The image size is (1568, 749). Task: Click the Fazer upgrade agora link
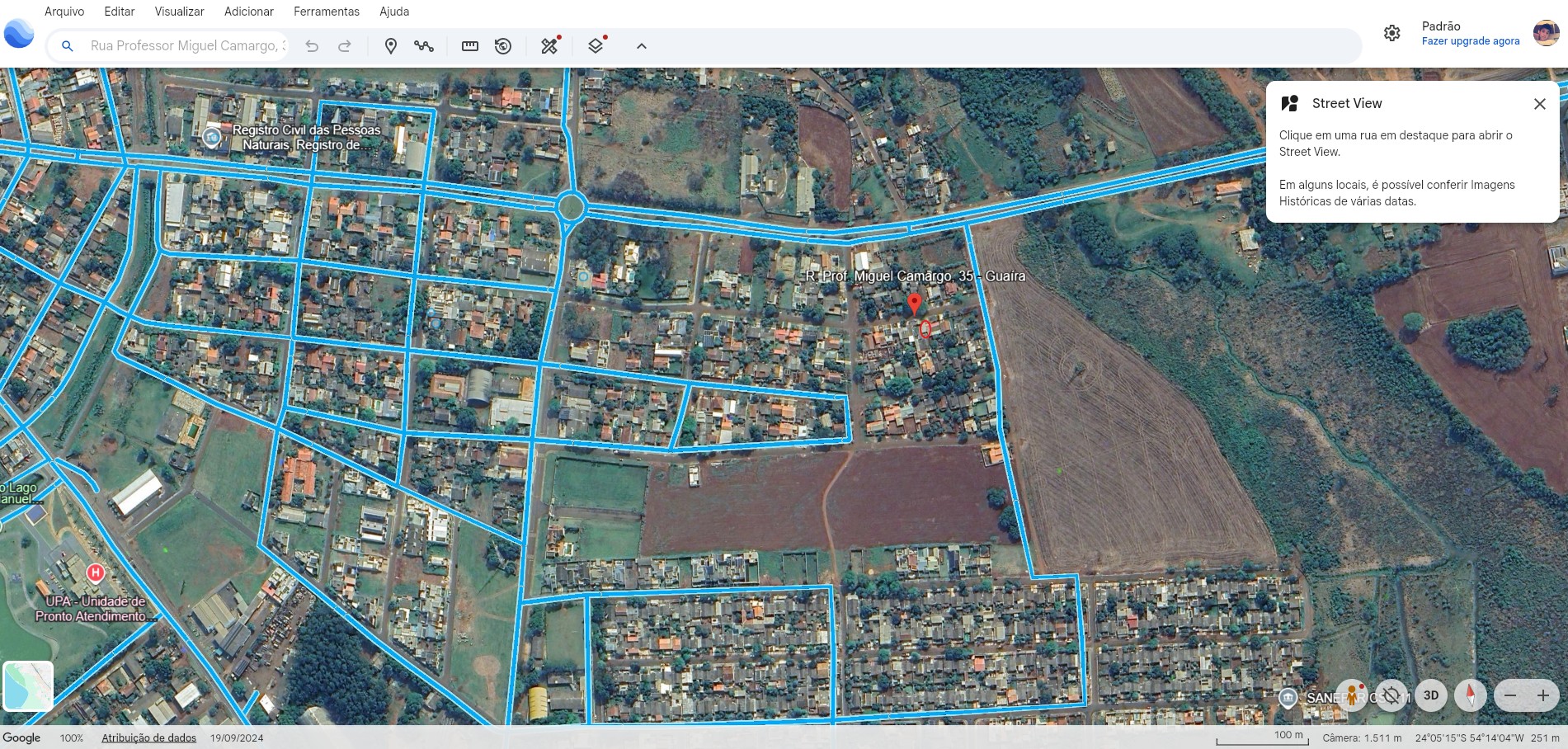tap(1470, 41)
